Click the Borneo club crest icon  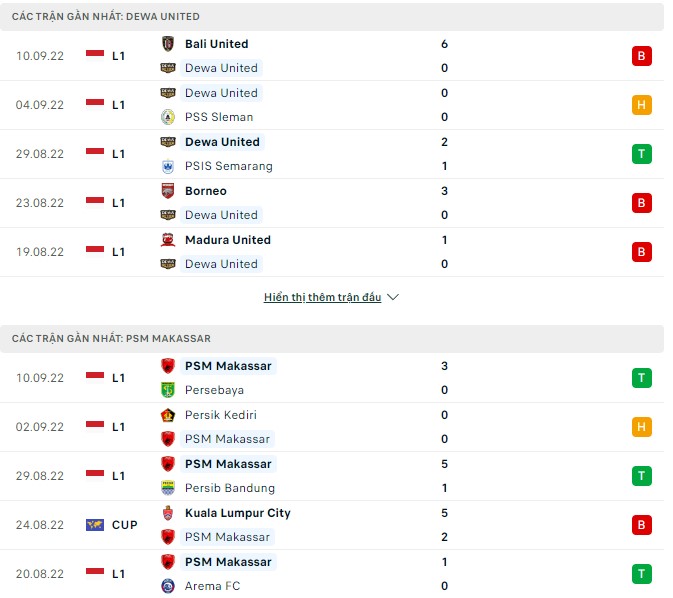click(x=168, y=191)
